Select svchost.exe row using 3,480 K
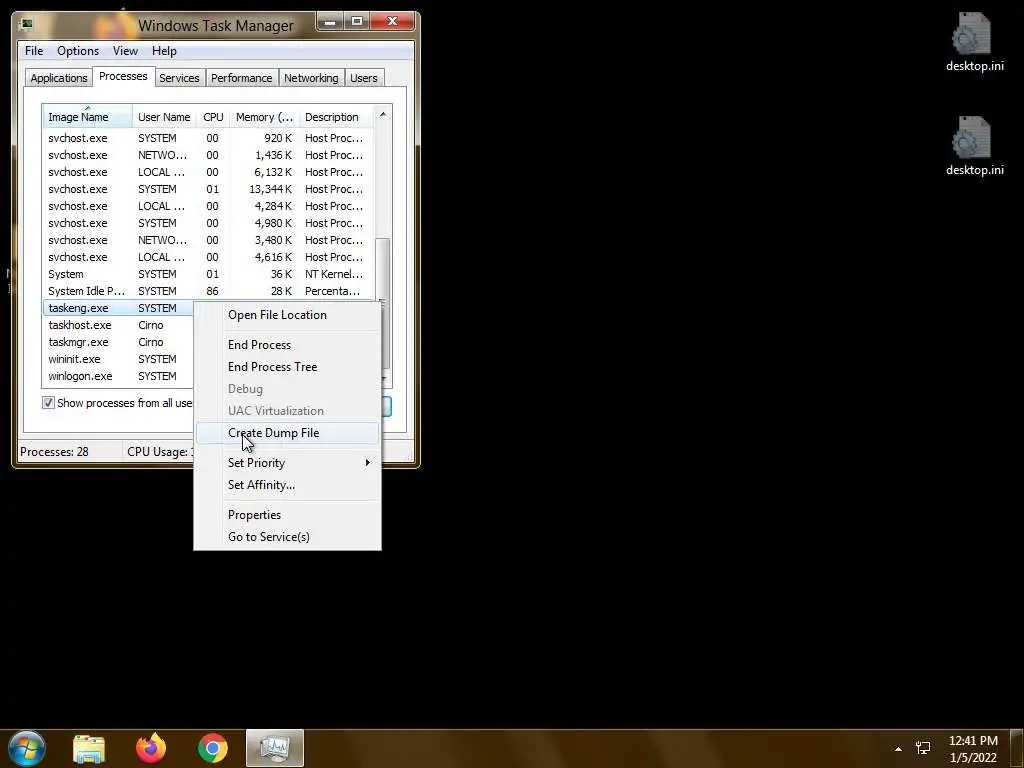 tap(208, 240)
